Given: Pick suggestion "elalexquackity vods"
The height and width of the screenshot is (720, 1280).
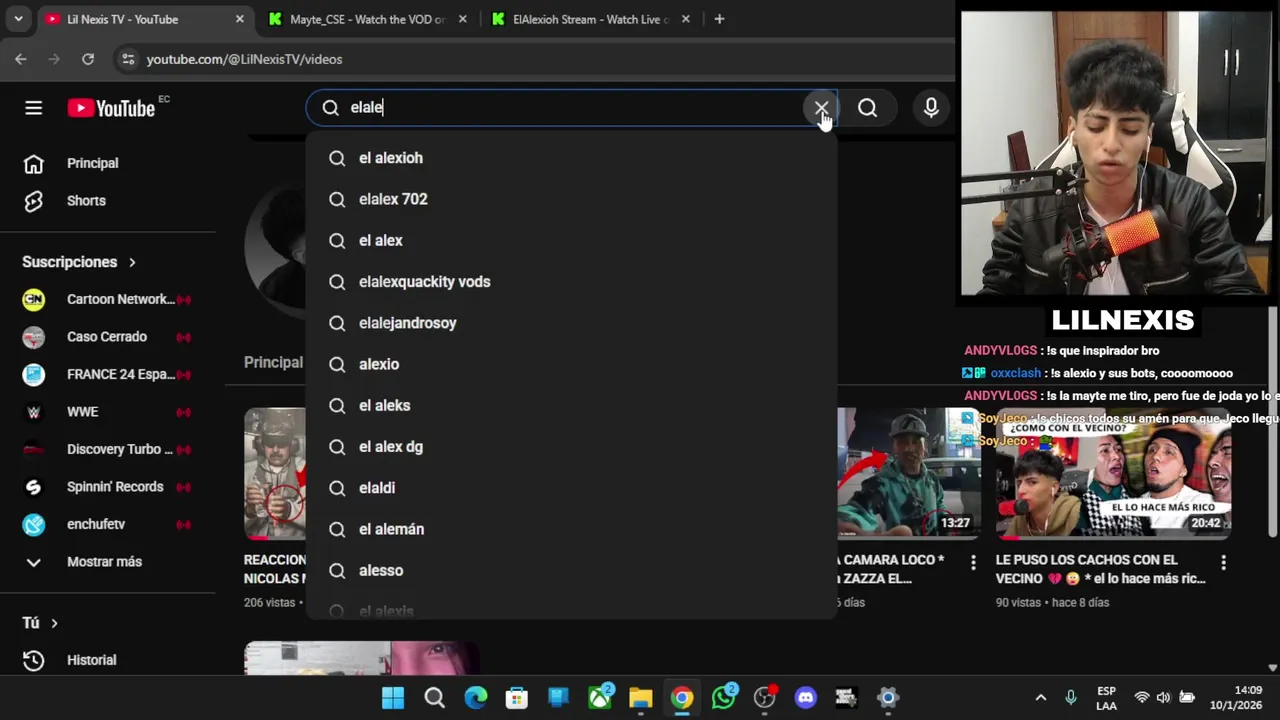Looking at the screenshot, I should tap(571, 282).
